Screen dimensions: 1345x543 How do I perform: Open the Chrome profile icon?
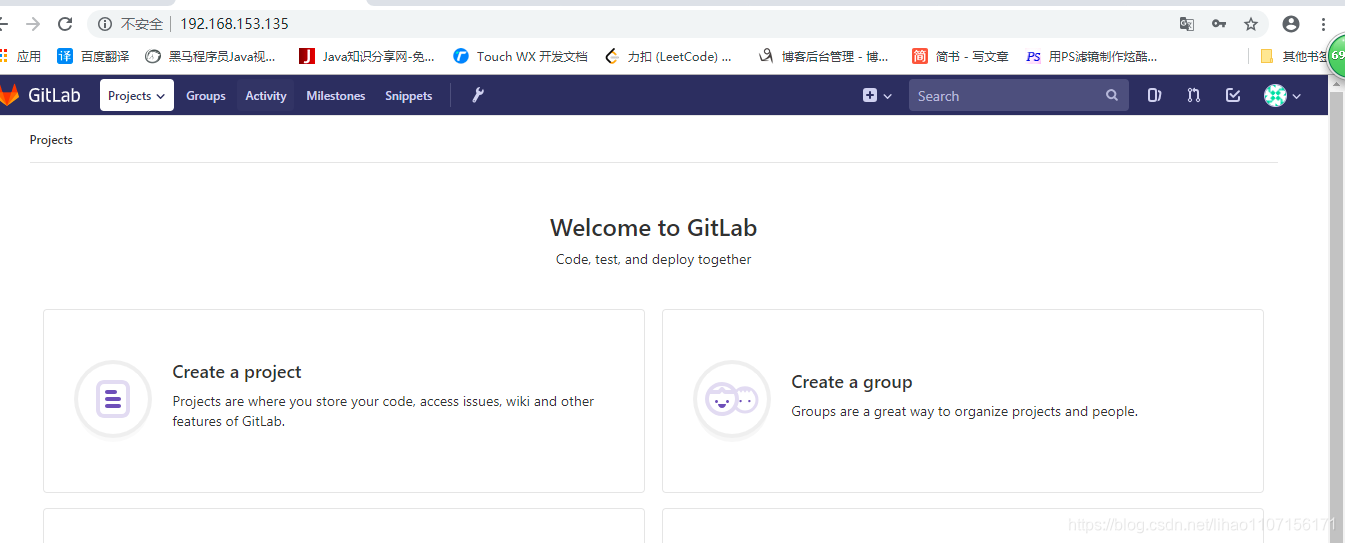click(1291, 24)
